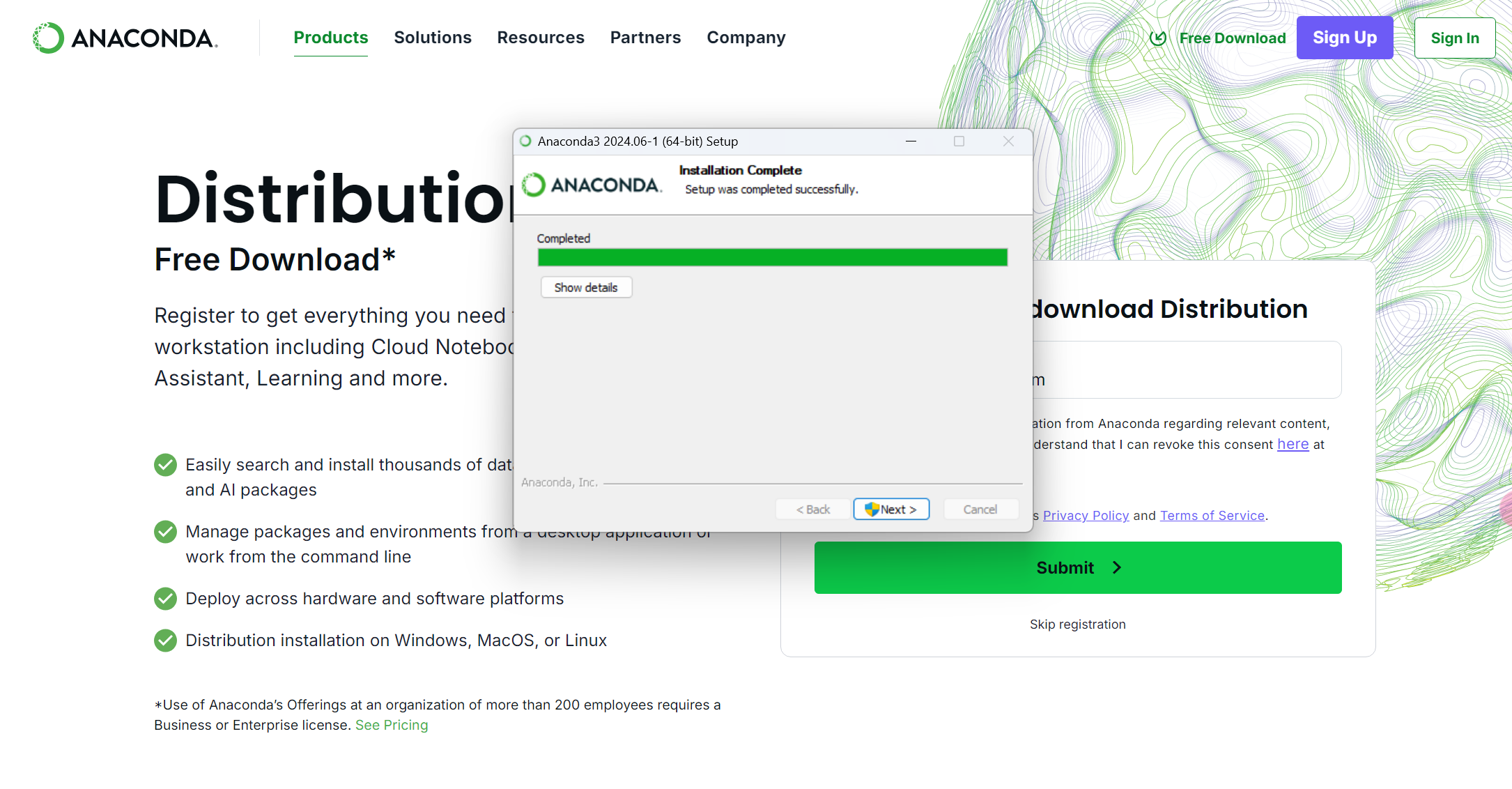Click the Free Download circular arrow icon
The image size is (1512, 789).
click(x=1158, y=38)
